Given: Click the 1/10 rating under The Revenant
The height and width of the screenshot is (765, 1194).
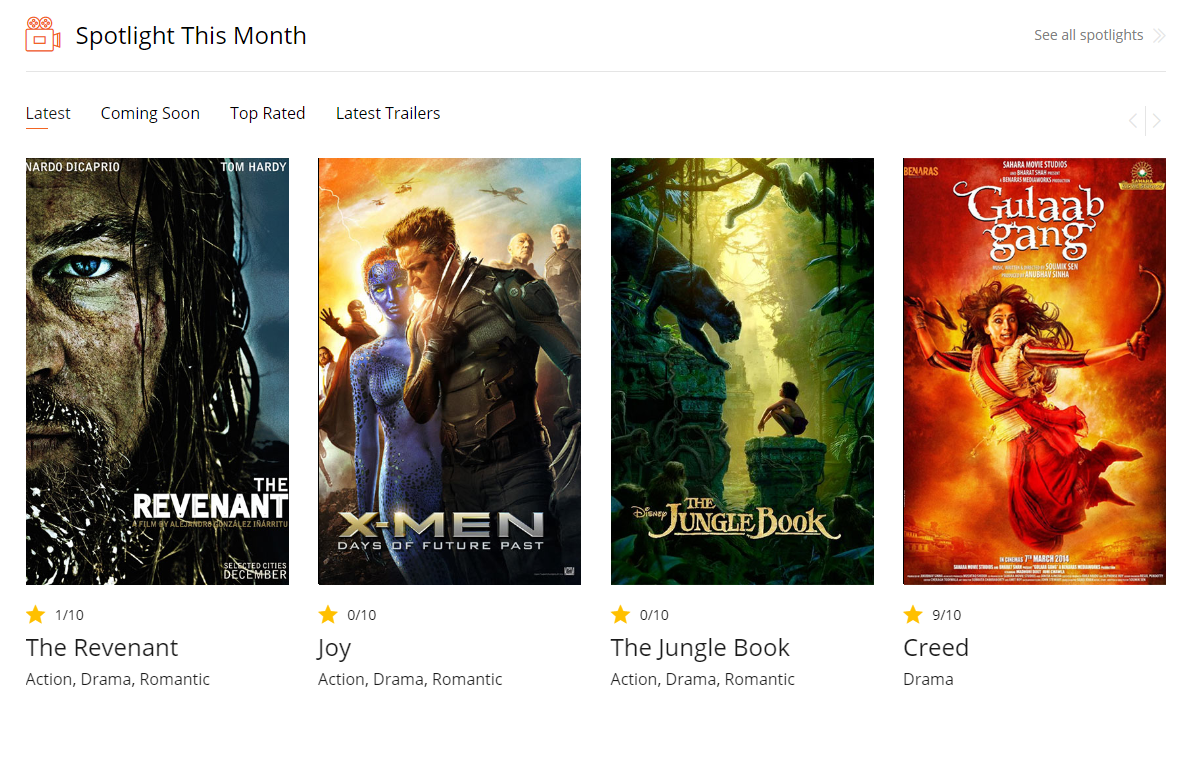Looking at the screenshot, I should tap(69, 615).
